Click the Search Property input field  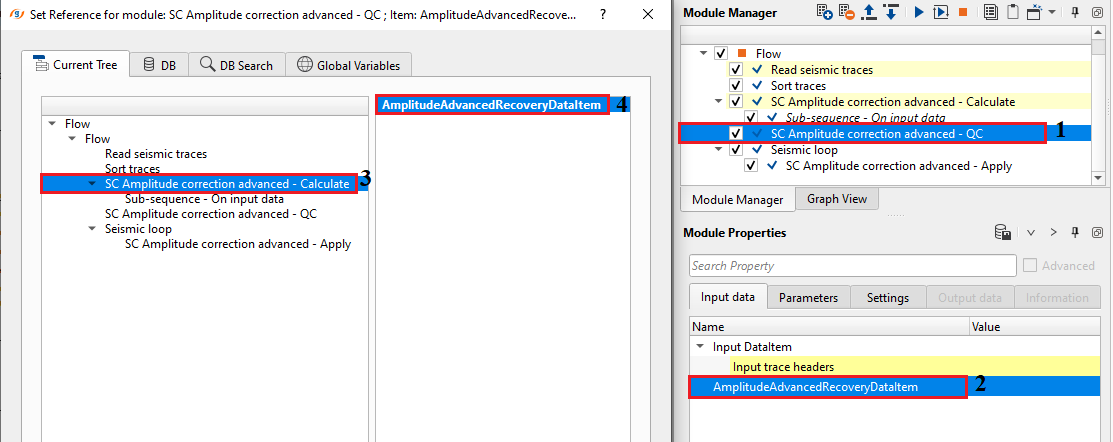click(852, 265)
